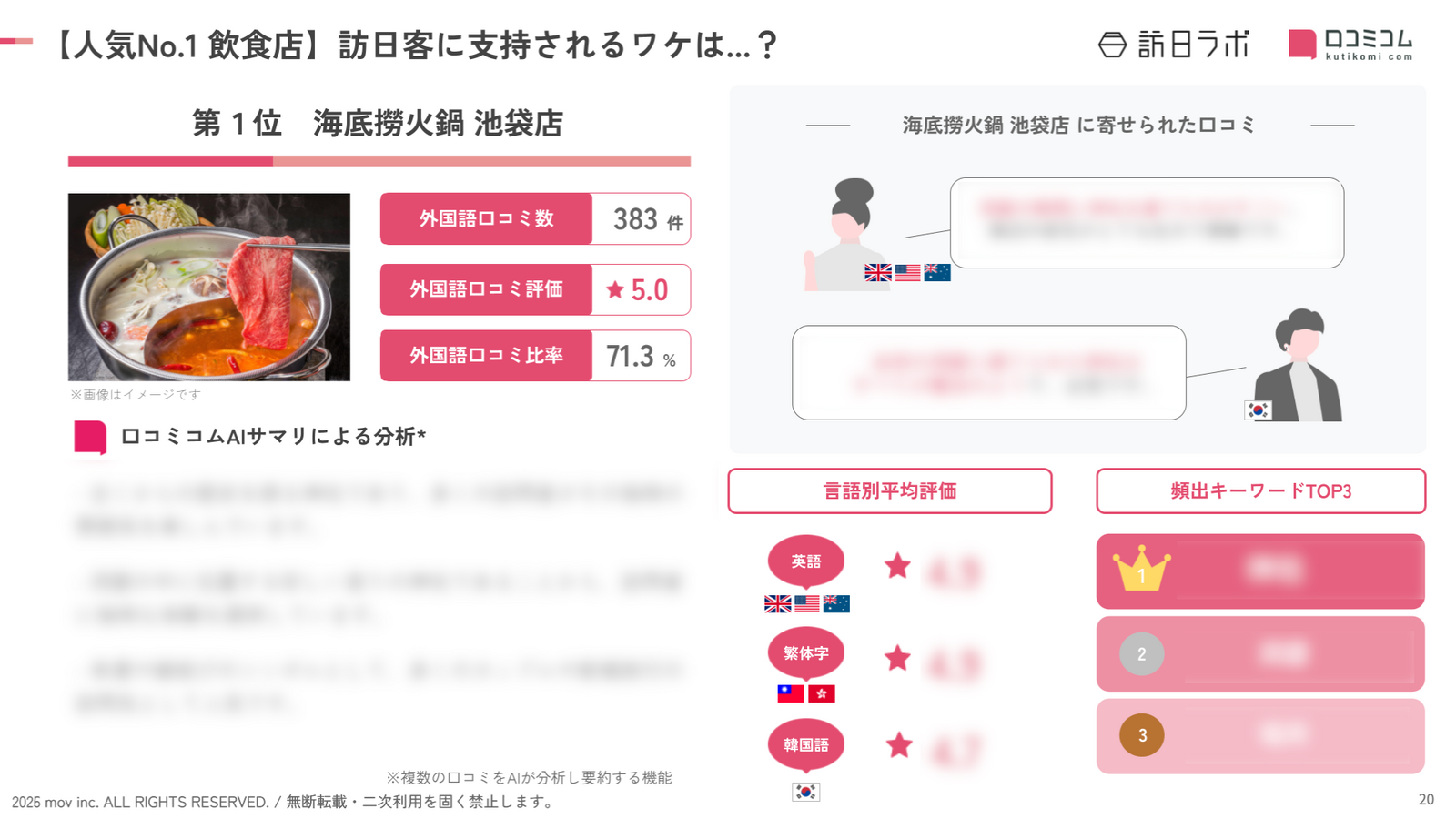Click the Hong Kong flag icon
This screenshot has height=819, width=1456.
822,693
